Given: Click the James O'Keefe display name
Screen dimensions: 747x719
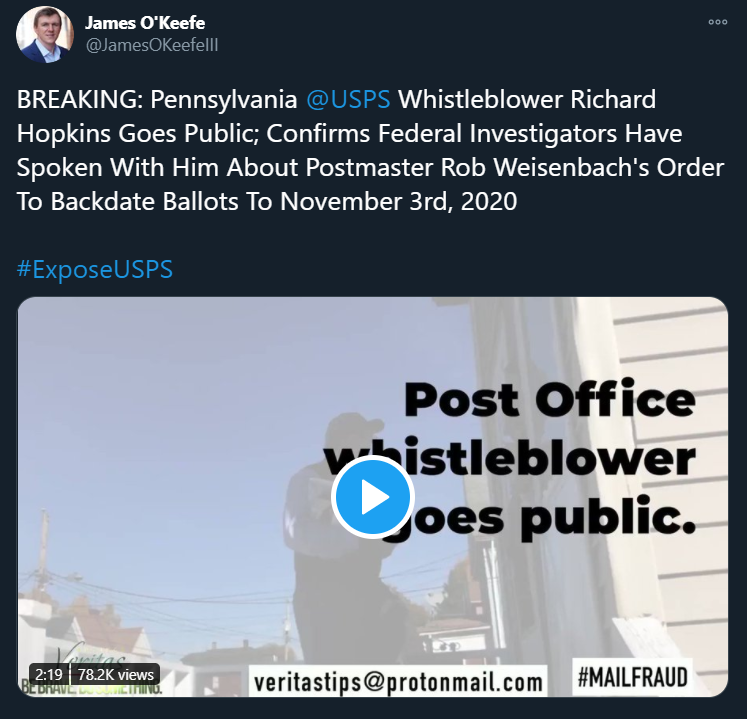Looking at the screenshot, I should [x=145, y=23].
